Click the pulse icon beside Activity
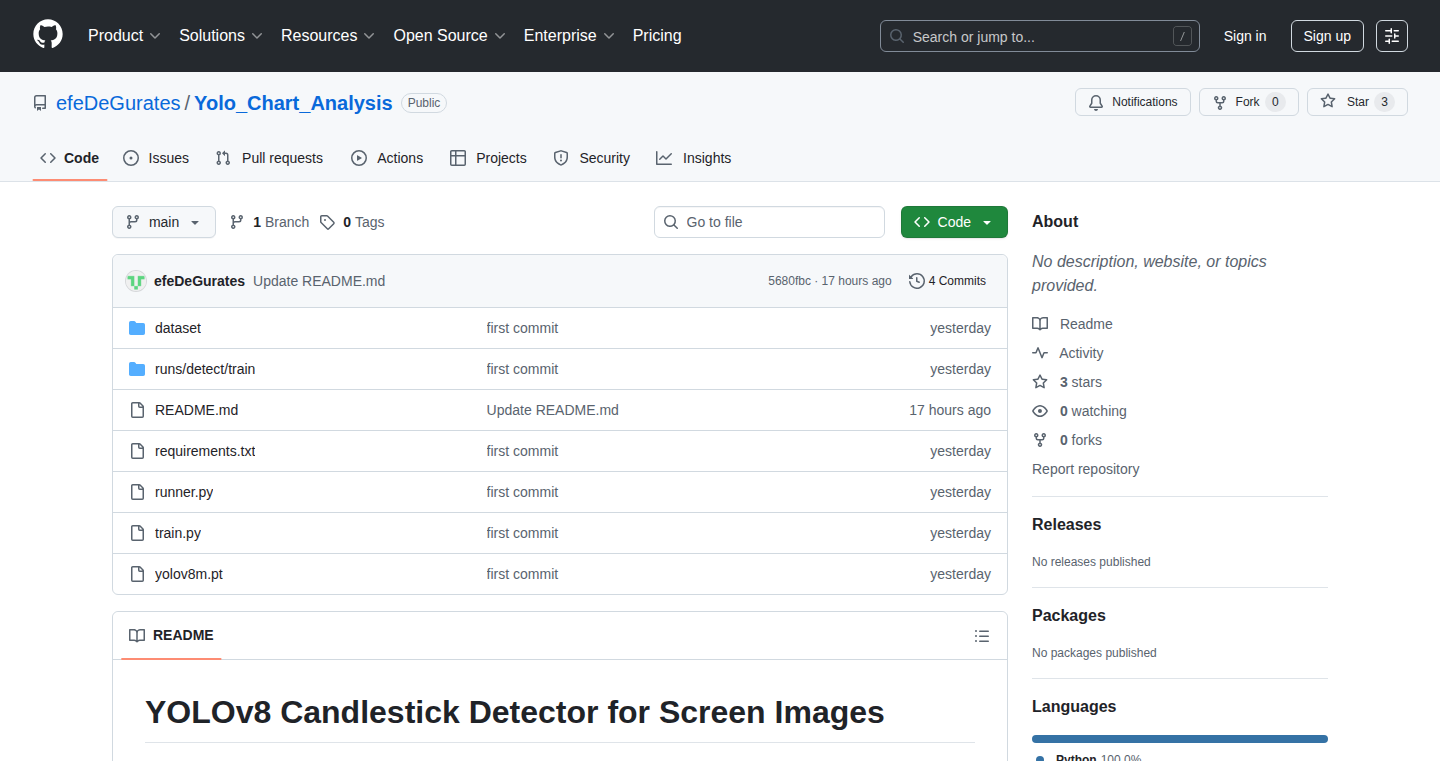The height and width of the screenshot is (761, 1440). pos(1040,353)
